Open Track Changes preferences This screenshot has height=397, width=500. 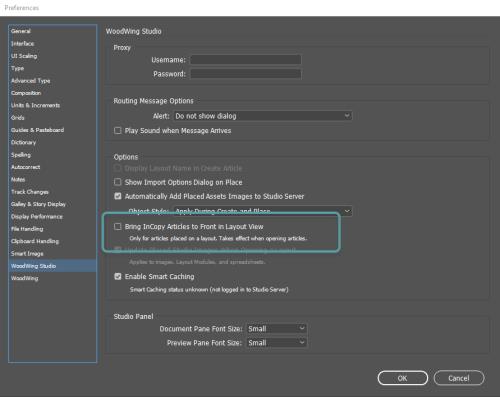[x=30, y=192]
